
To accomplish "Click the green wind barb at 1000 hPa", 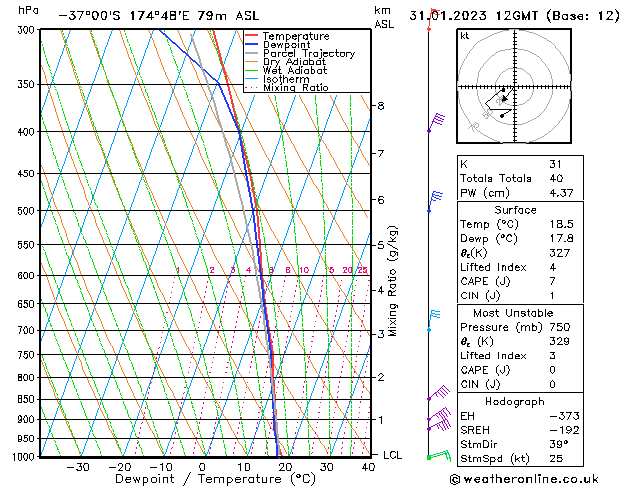I will coord(439,456).
